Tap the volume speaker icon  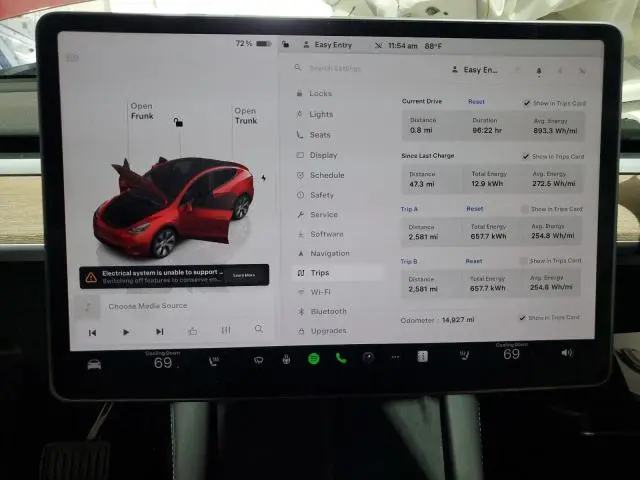(567, 353)
